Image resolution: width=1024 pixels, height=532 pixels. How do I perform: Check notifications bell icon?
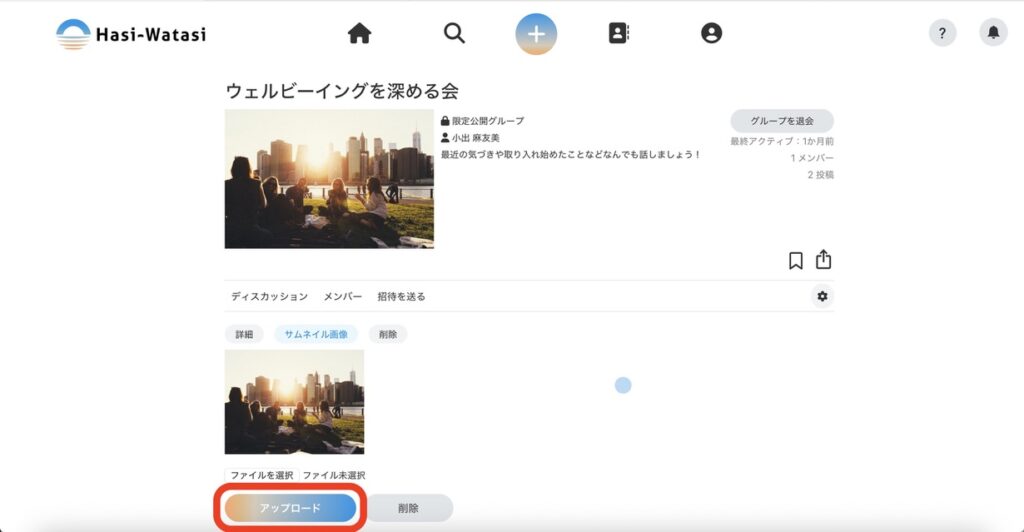[993, 33]
